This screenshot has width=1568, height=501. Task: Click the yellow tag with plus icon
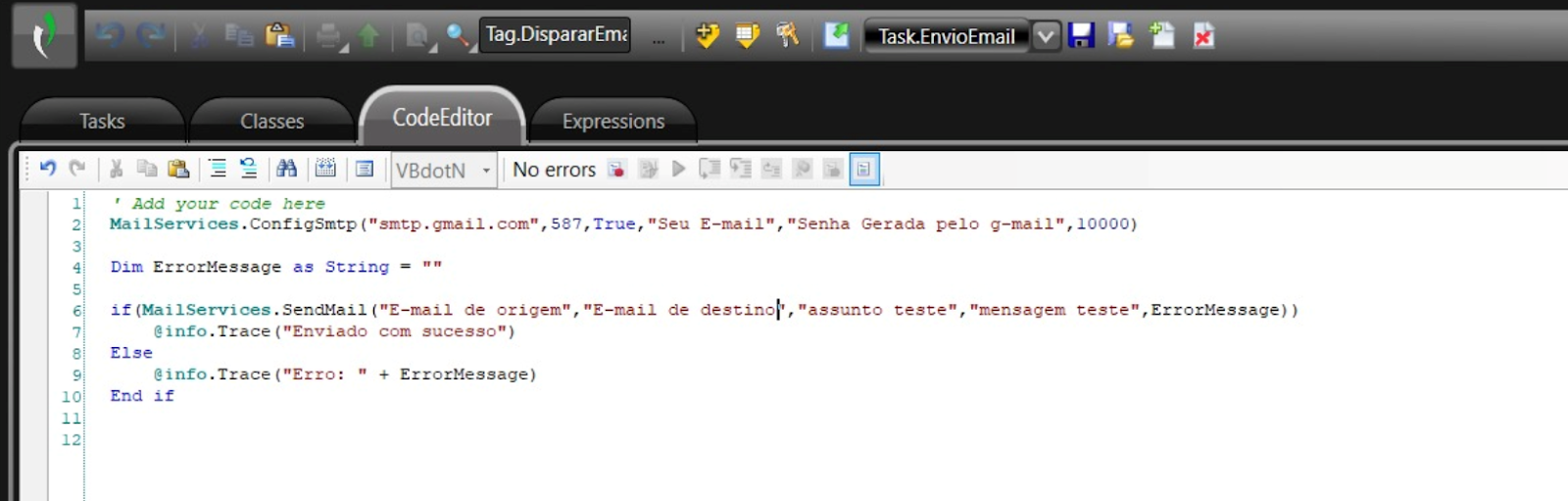click(x=707, y=36)
